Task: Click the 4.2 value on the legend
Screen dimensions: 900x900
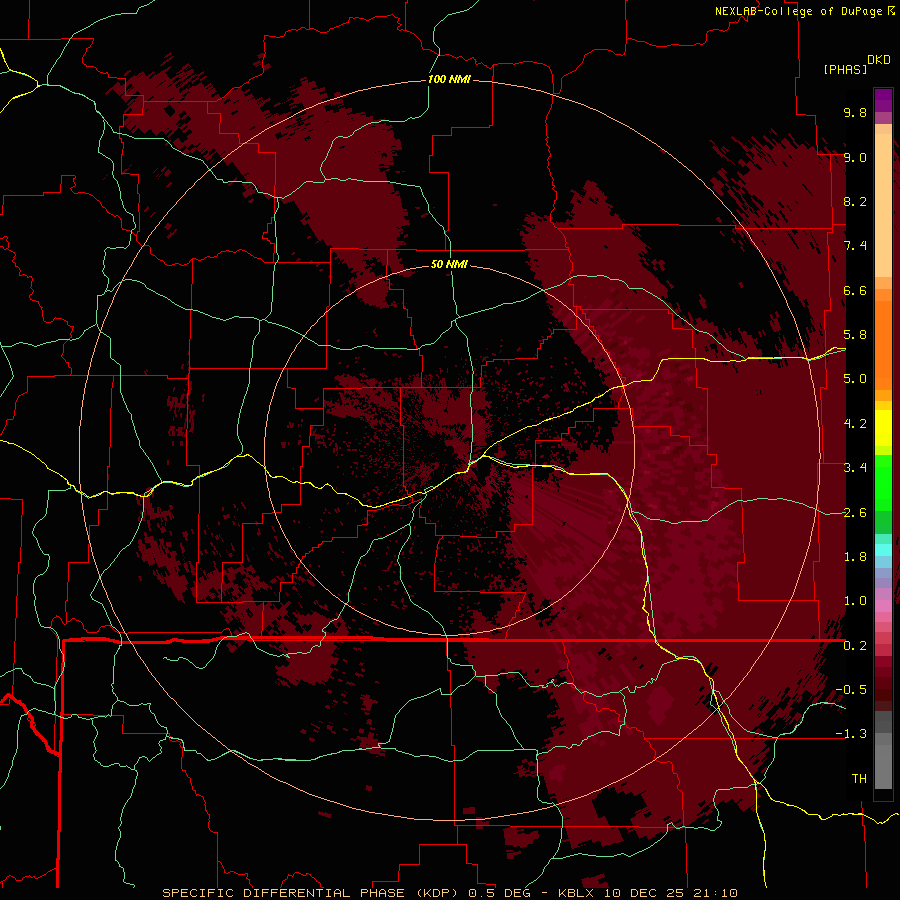Action: point(855,424)
